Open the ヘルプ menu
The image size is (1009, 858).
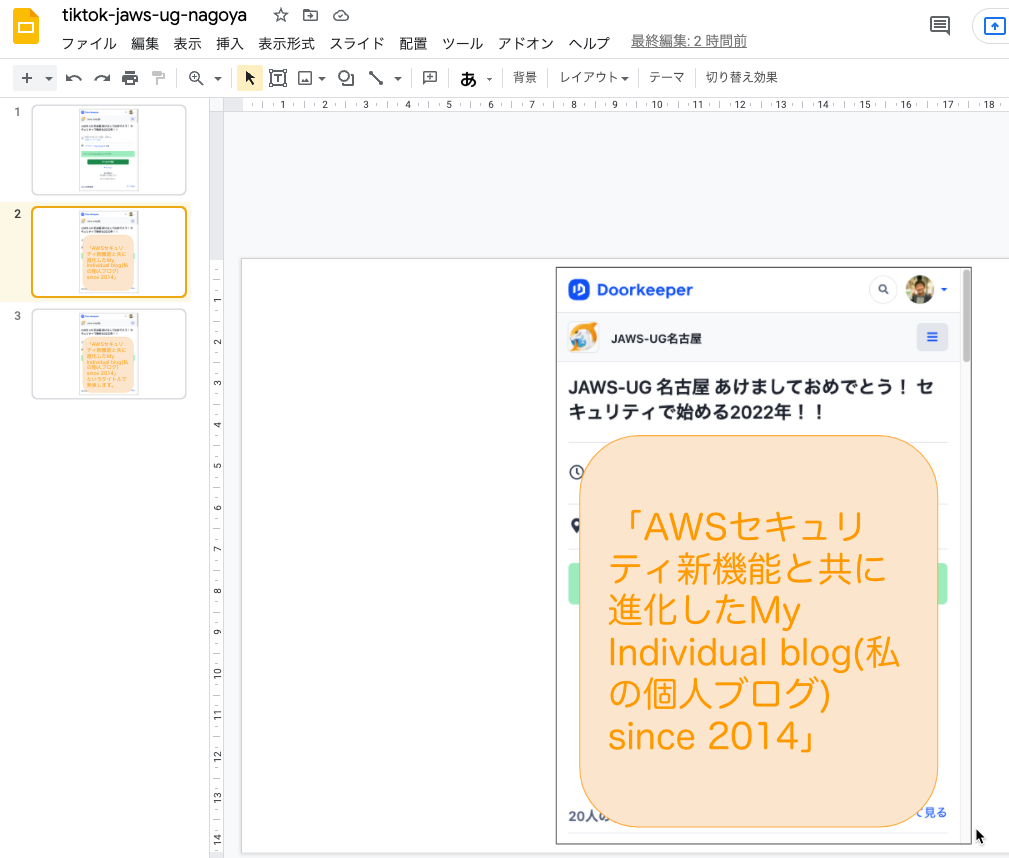(589, 43)
